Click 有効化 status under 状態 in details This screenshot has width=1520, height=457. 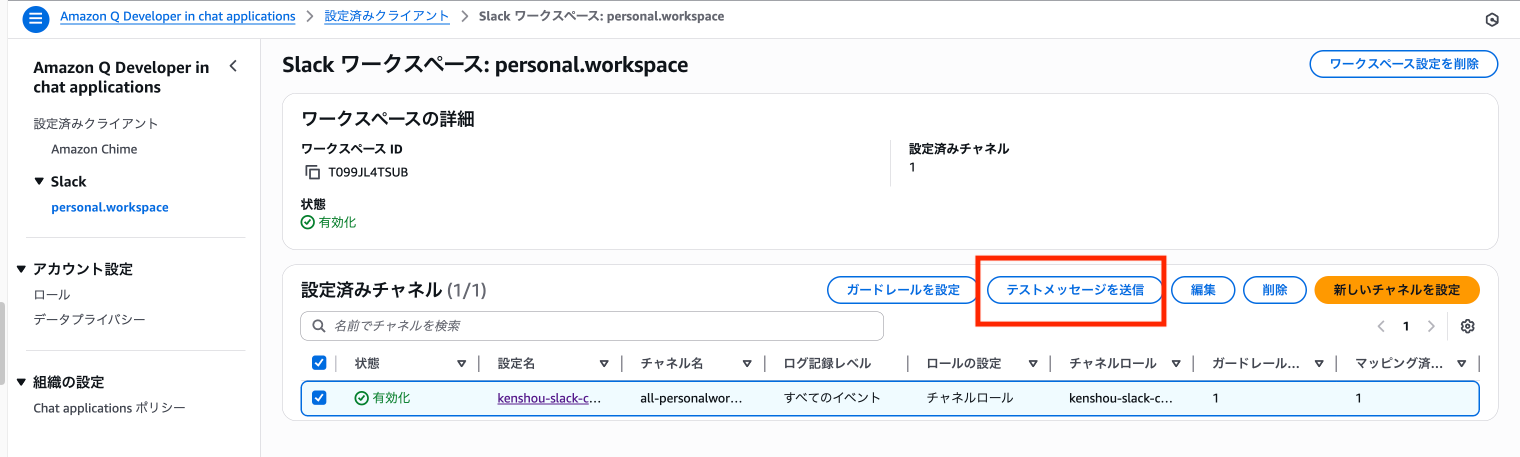[x=329, y=222]
